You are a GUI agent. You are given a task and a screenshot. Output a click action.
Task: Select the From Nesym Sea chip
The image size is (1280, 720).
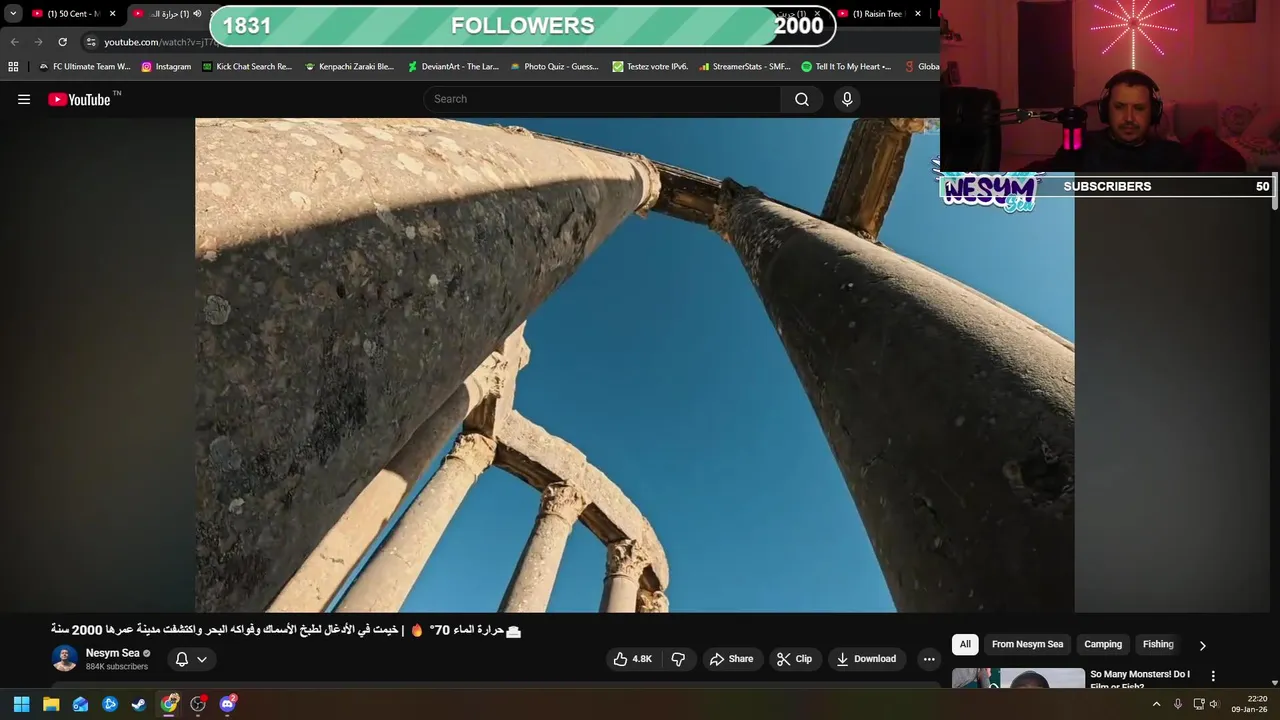click(1027, 644)
